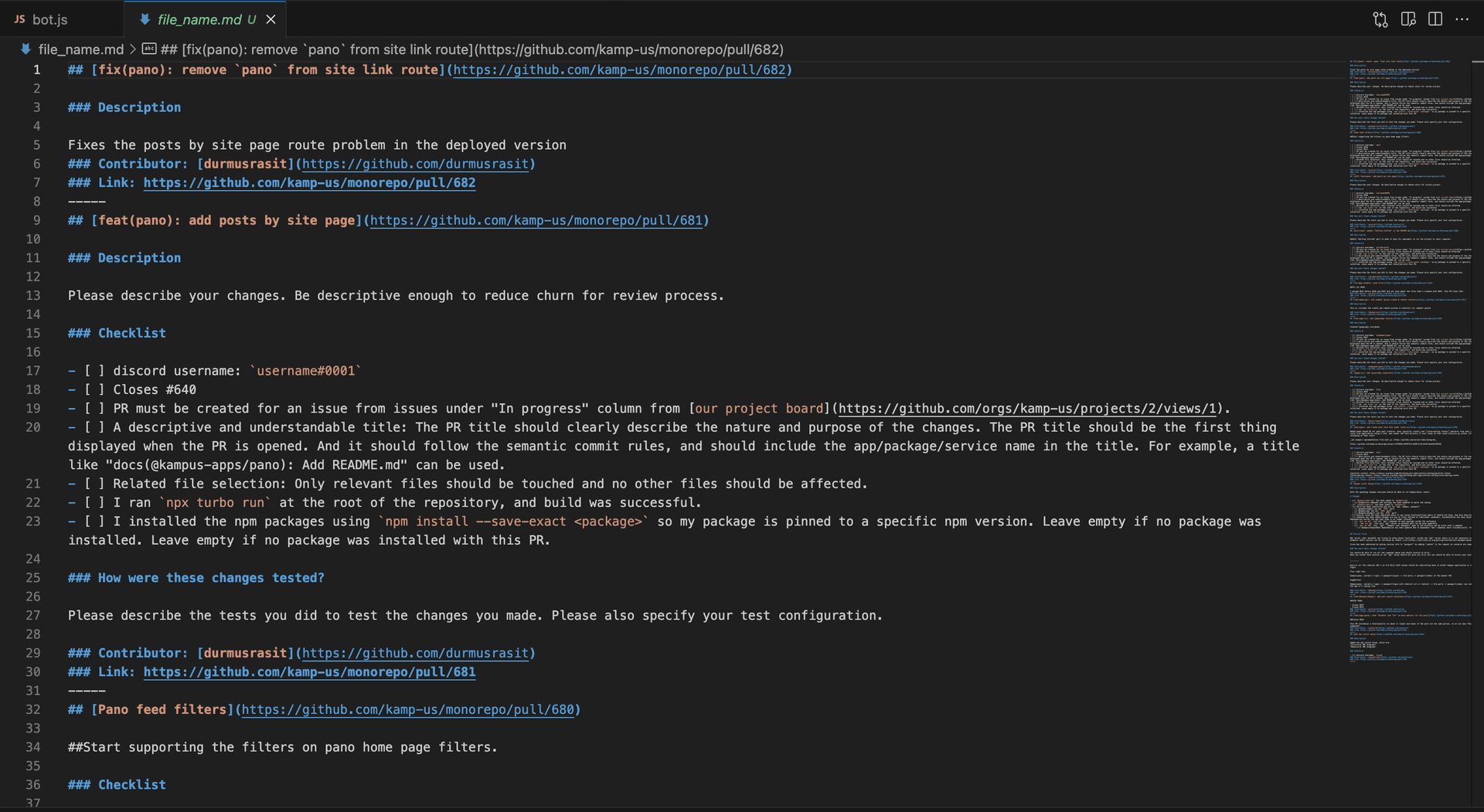Click the JS file icon on bot.js tab
Screen dimensions: 1484x812
click(19, 19)
